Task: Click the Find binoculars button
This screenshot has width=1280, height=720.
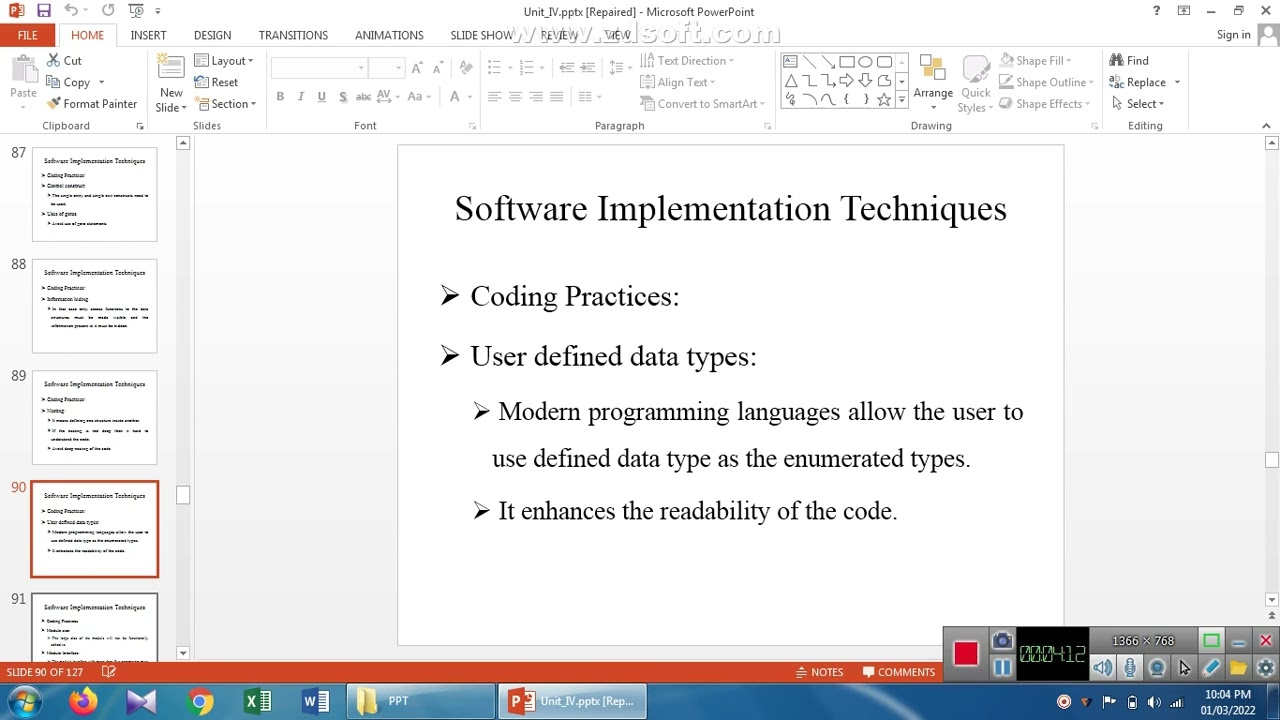Action: coord(1129,60)
